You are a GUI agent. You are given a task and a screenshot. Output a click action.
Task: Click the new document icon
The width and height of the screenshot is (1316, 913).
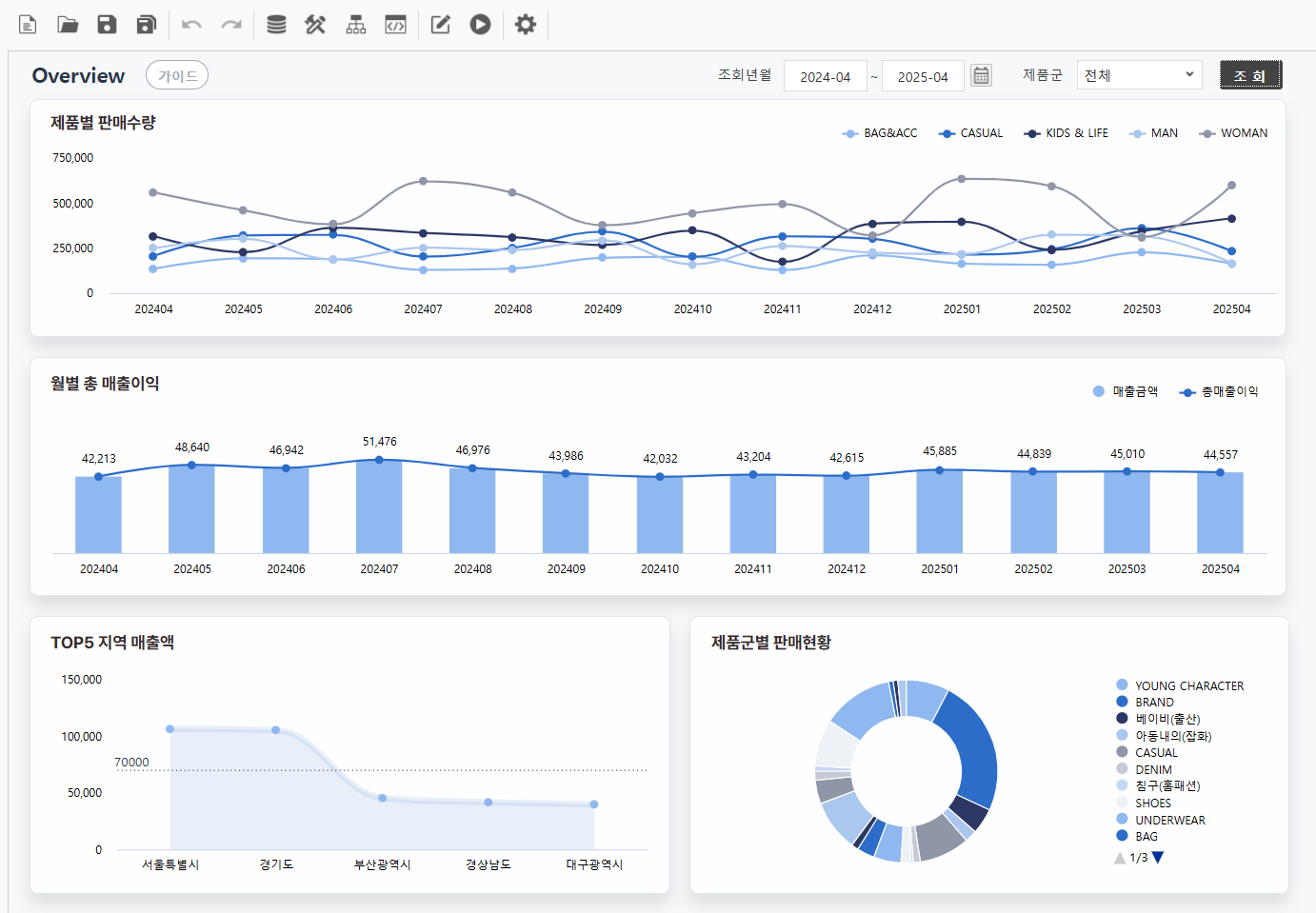[x=28, y=25]
